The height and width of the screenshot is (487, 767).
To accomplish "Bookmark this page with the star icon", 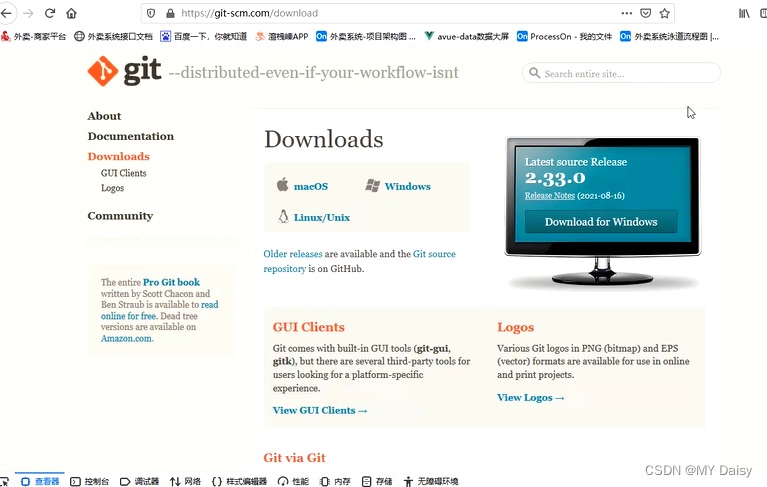I will tap(664, 13).
